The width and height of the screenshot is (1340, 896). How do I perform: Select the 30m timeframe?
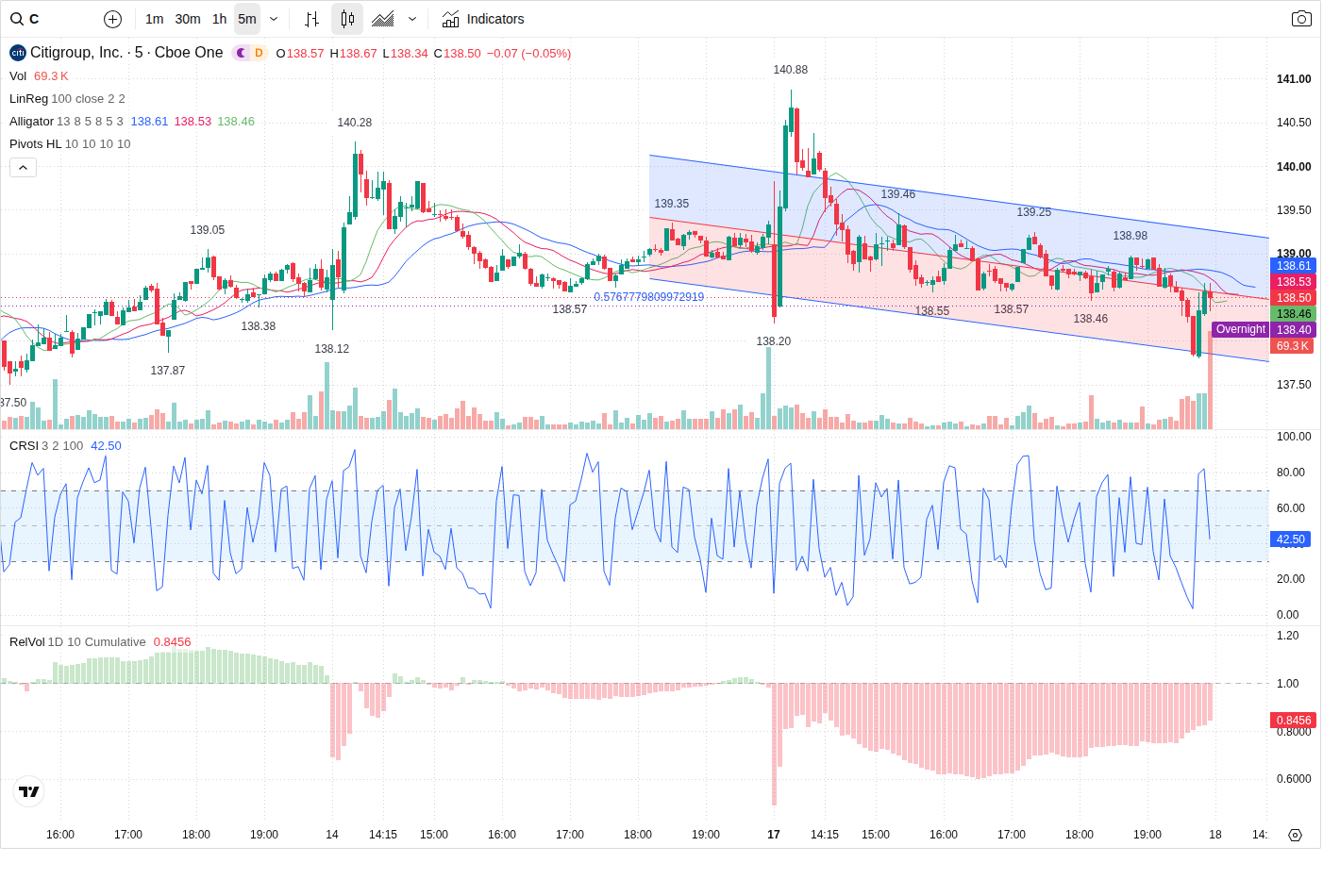pos(188,19)
